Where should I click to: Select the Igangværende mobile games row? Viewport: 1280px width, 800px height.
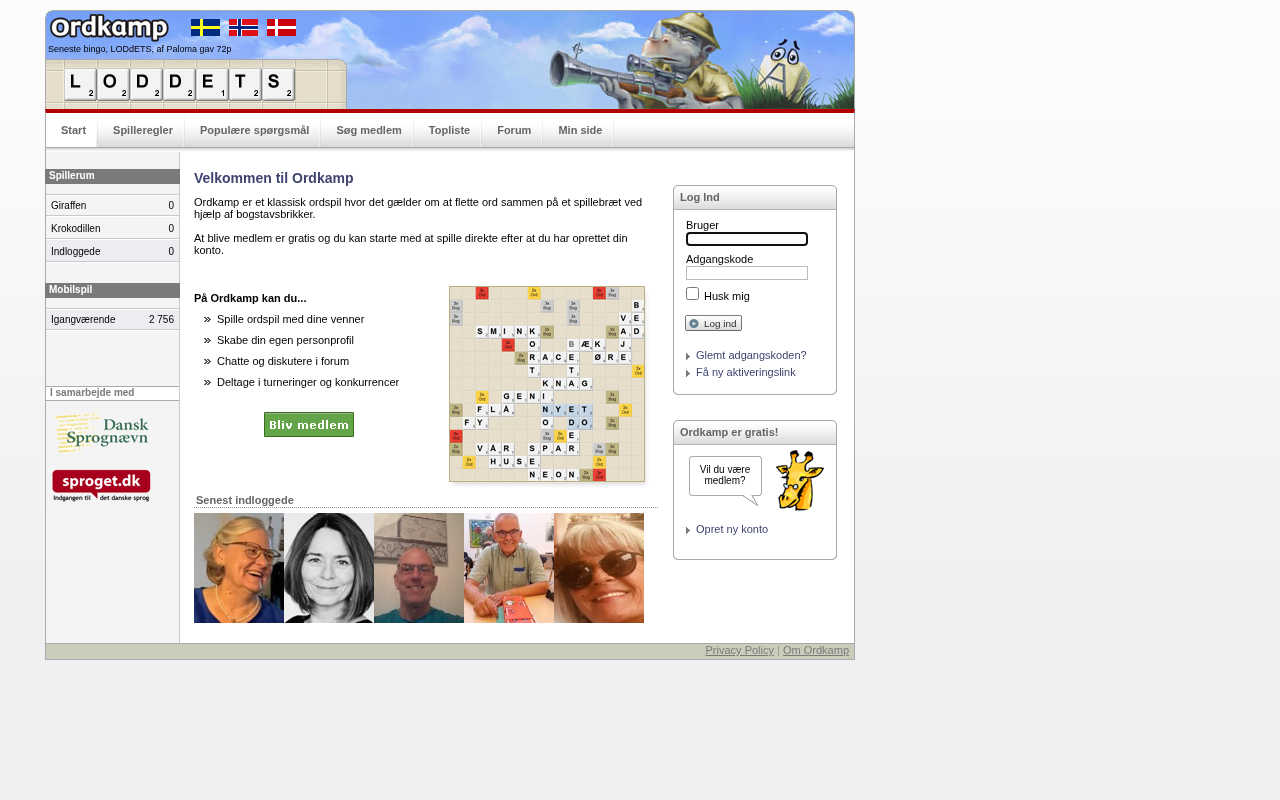[x=112, y=319]
